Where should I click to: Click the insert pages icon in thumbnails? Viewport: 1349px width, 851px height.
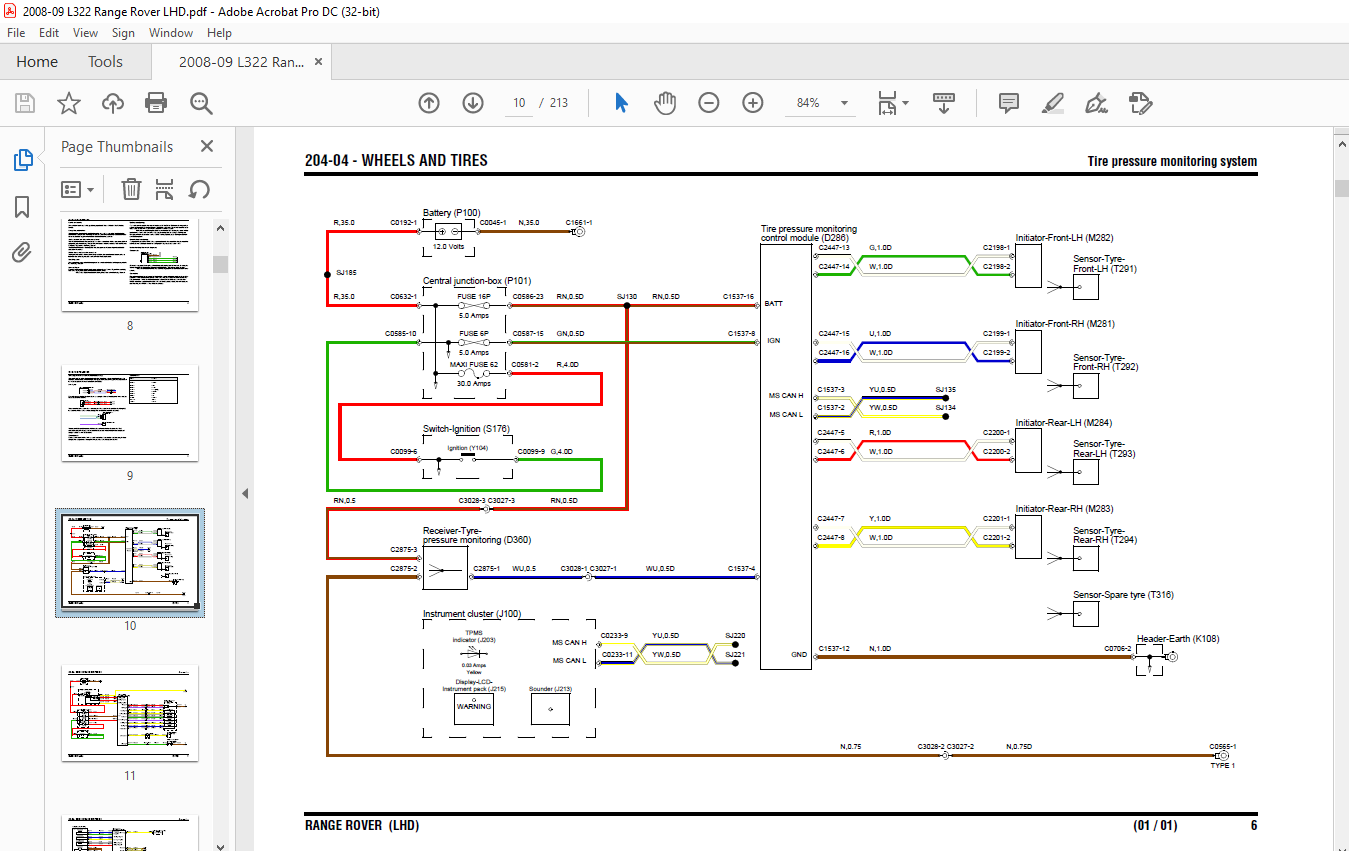coord(165,189)
